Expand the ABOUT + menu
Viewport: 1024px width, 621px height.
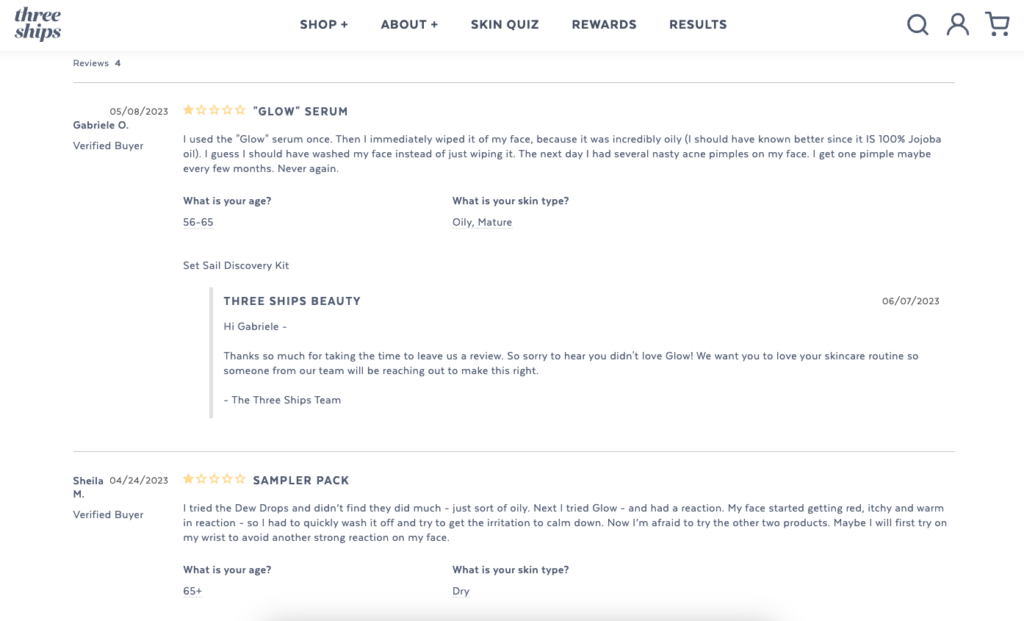coord(409,24)
